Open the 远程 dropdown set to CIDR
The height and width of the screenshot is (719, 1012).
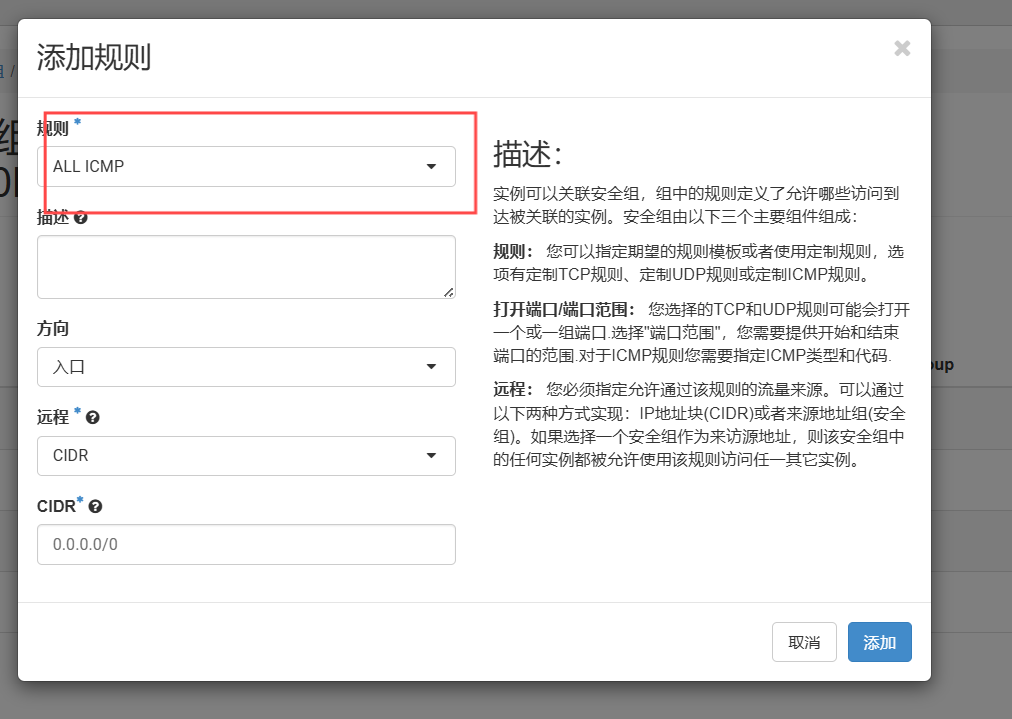[x=246, y=456]
